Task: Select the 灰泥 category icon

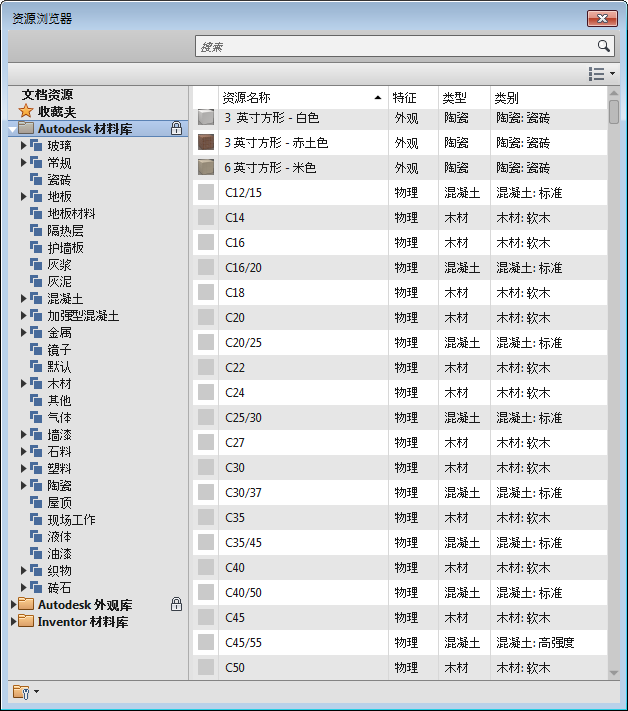Action: [x=36, y=282]
